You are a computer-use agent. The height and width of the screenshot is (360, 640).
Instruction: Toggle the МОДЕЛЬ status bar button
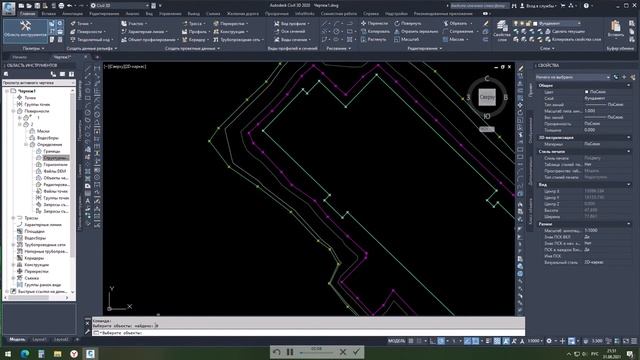[396, 341]
